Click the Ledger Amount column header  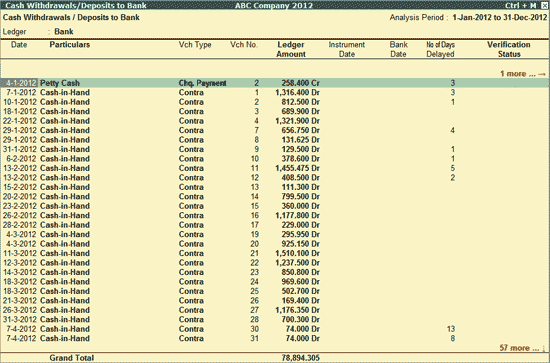291,49
